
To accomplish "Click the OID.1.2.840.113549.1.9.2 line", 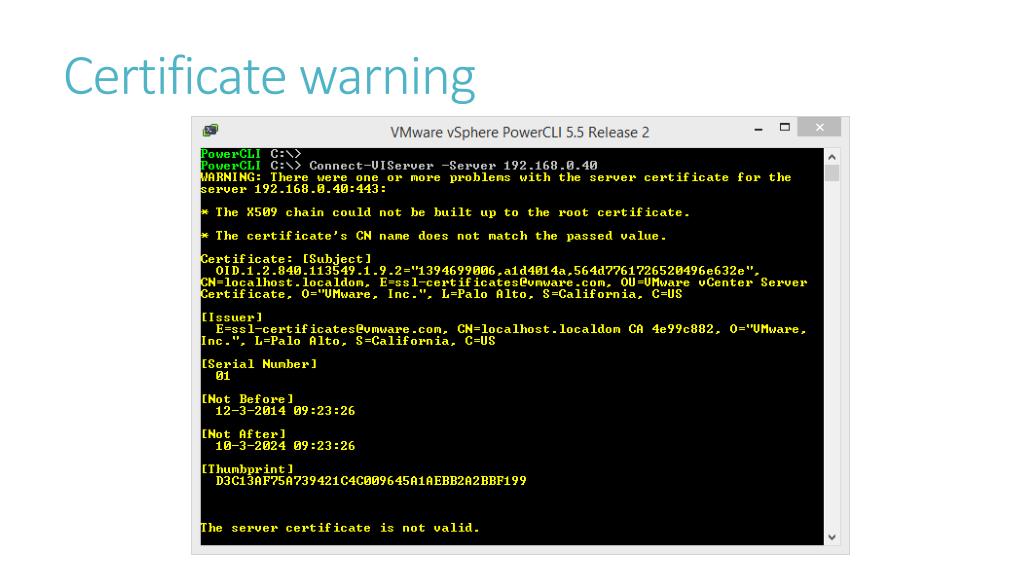I will [487, 271].
